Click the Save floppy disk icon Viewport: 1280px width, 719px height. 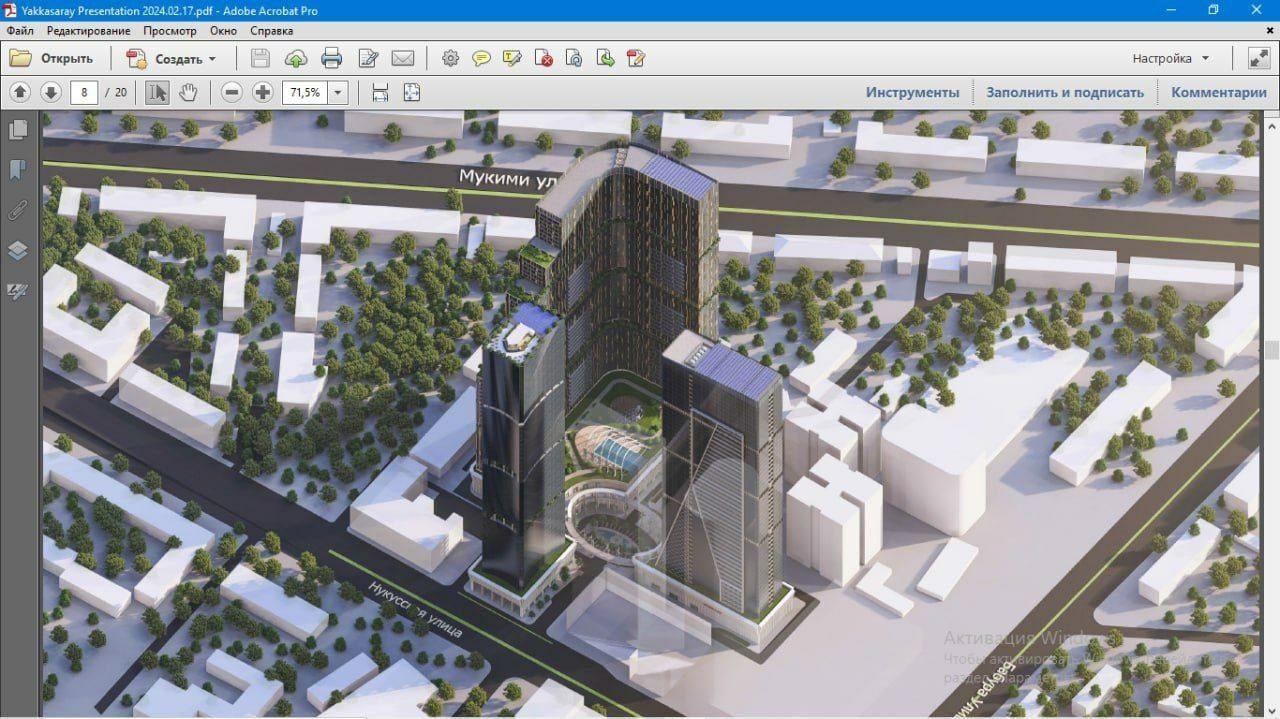pos(260,58)
